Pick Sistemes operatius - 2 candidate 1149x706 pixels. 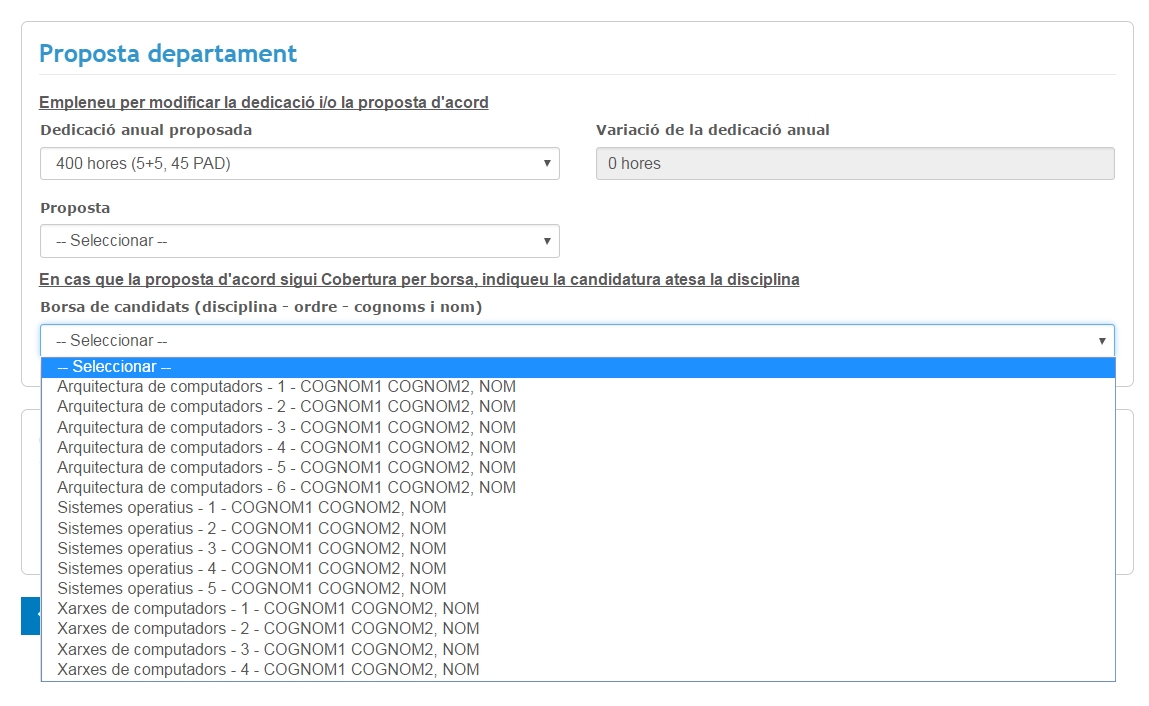252,528
